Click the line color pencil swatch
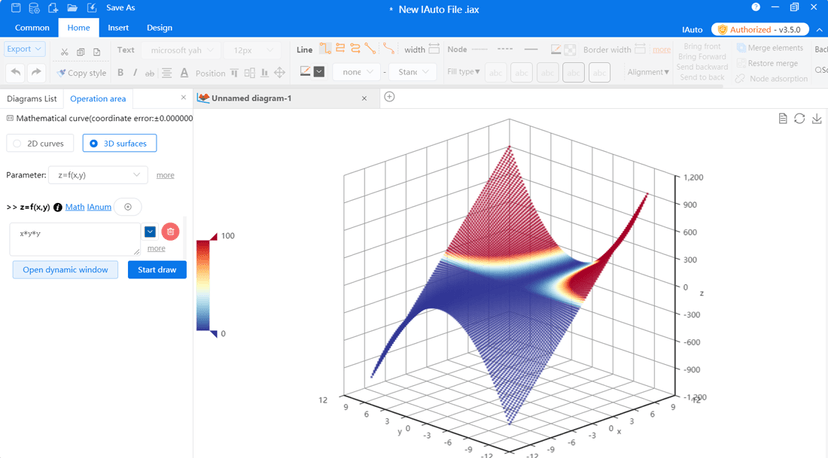Screen dimensions: 828x458 point(305,71)
